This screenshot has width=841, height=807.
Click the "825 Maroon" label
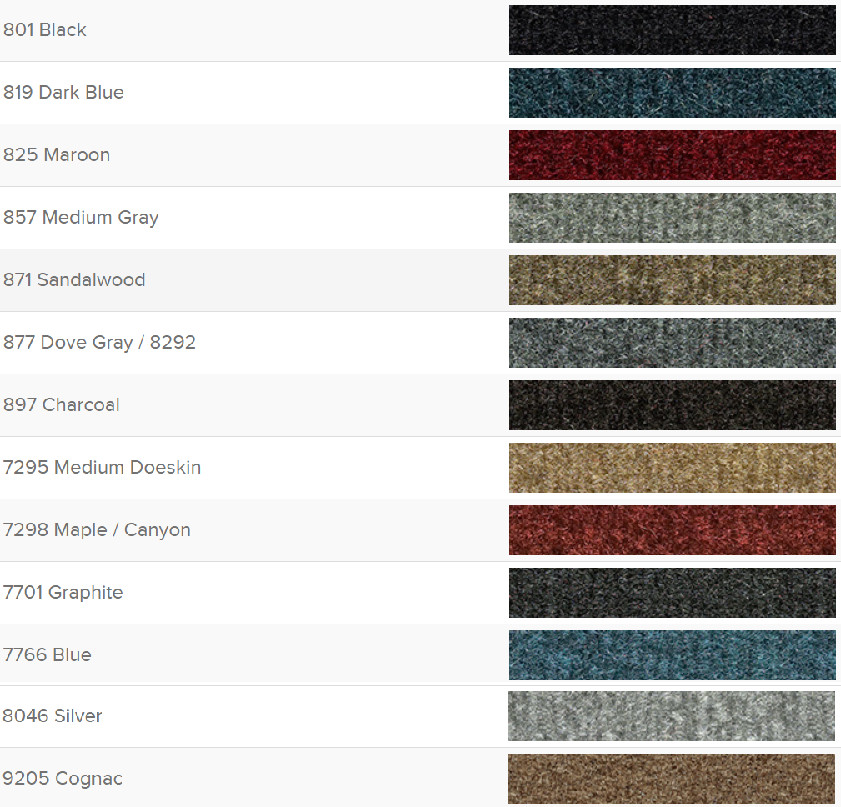pyautogui.click(x=56, y=155)
